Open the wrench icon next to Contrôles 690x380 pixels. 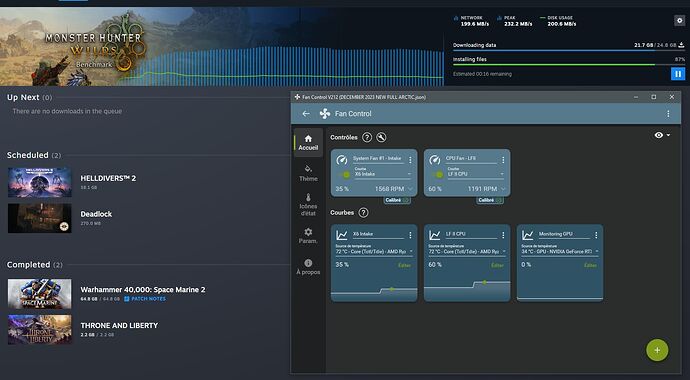(381, 137)
